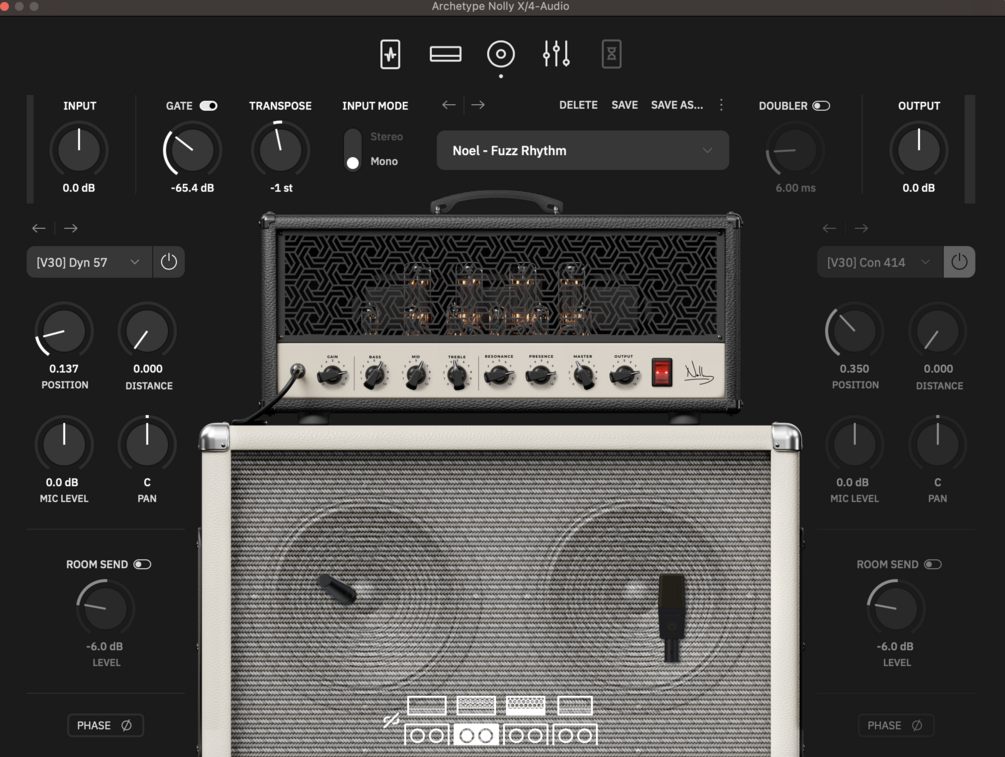Screen dimensions: 1005x757
Task: Select the fourth cabinet icon
Action: (x=575, y=735)
